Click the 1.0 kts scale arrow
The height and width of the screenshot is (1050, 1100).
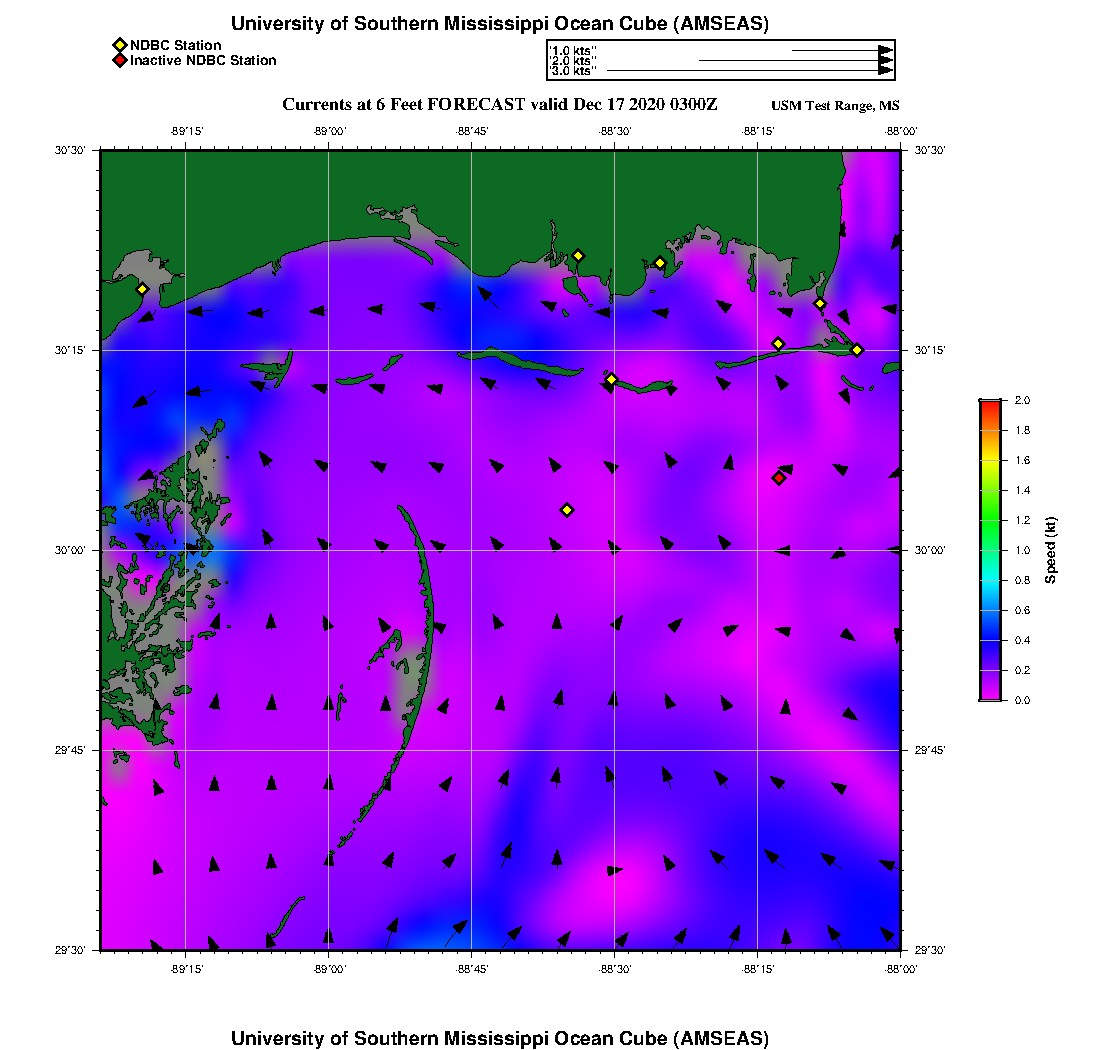pyautogui.click(x=840, y=49)
